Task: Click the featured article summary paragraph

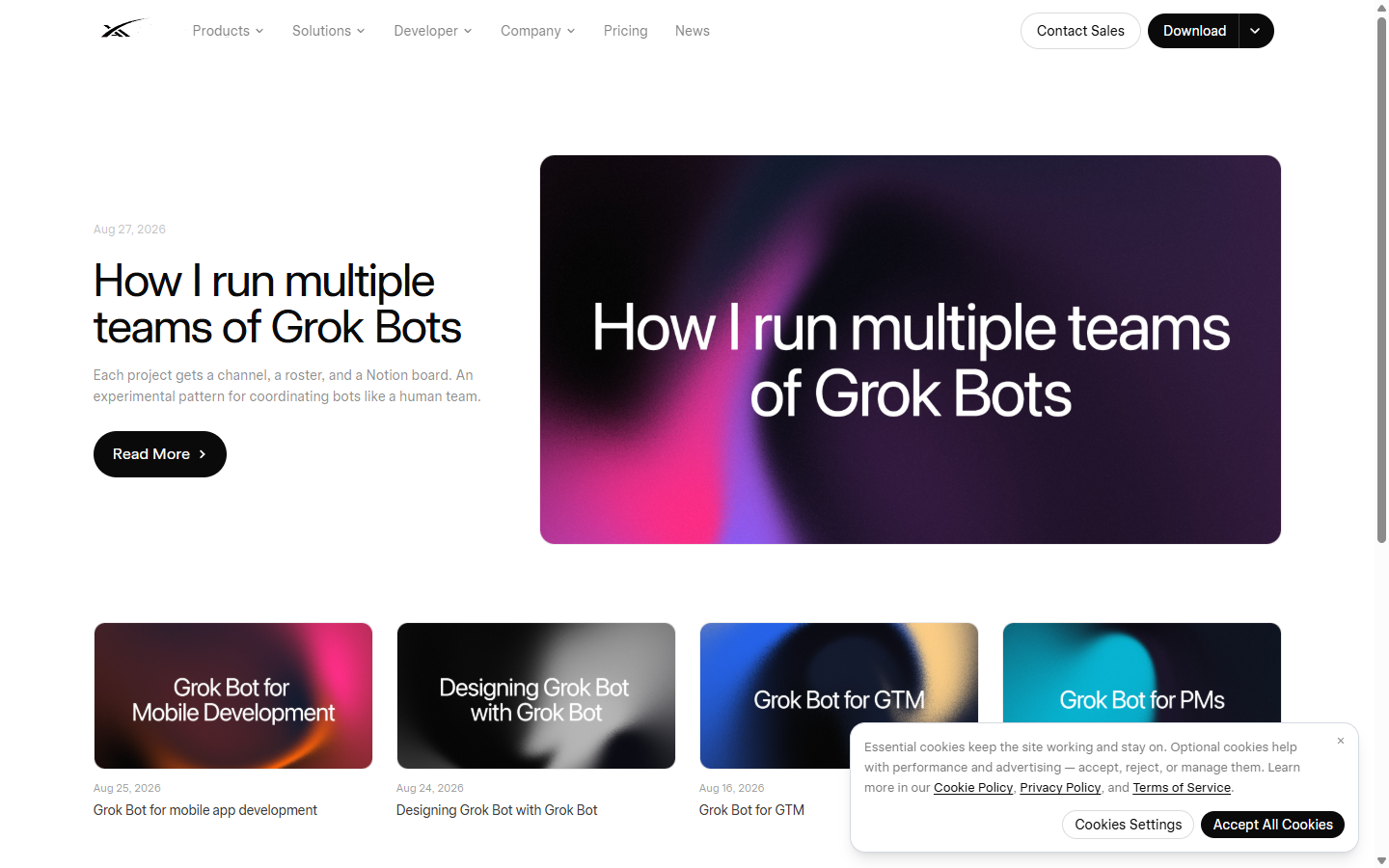Action: point(287,386)
